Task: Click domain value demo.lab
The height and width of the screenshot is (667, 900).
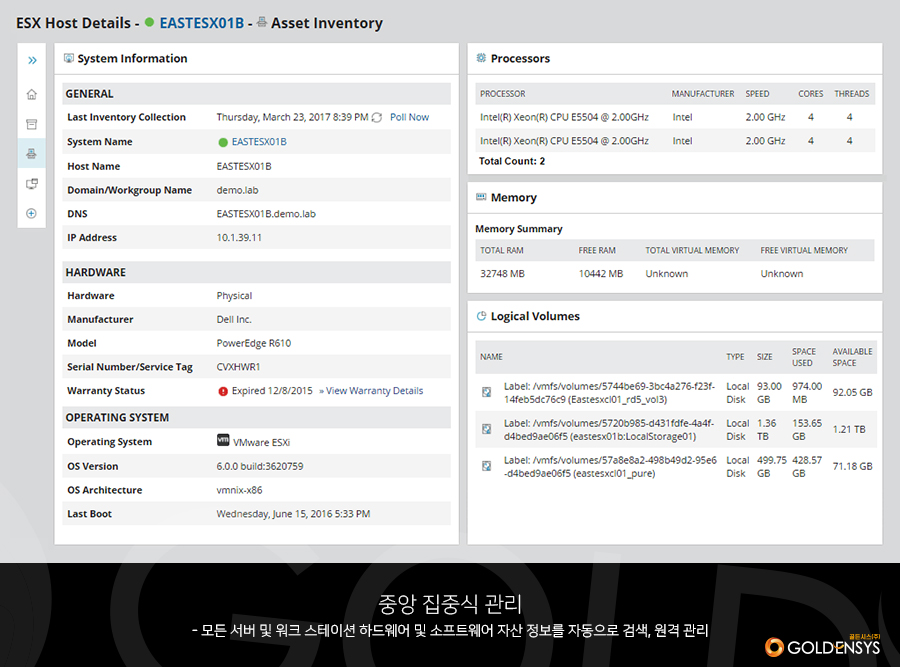Action: pyautogui.click(x=237, y=190)
